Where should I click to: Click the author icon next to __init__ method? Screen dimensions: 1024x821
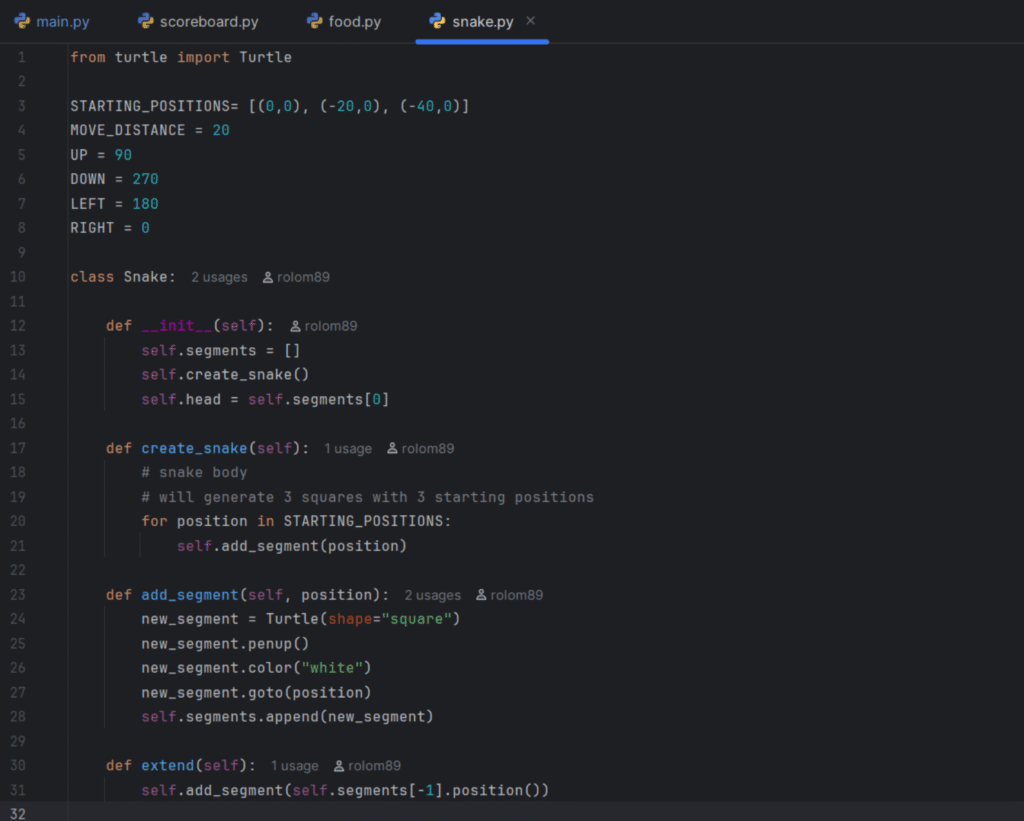296,326
